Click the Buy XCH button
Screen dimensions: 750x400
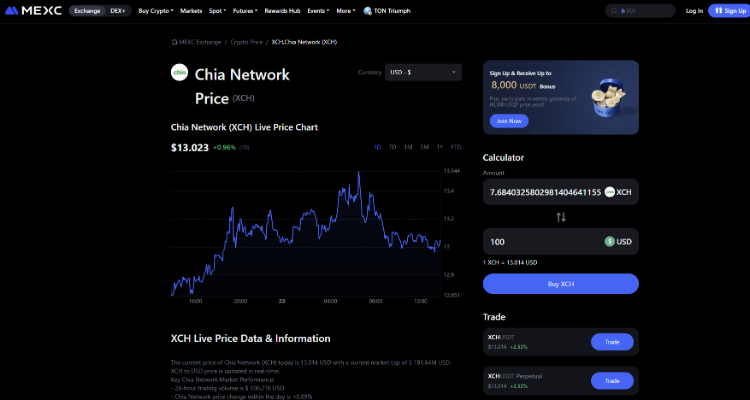561,284
